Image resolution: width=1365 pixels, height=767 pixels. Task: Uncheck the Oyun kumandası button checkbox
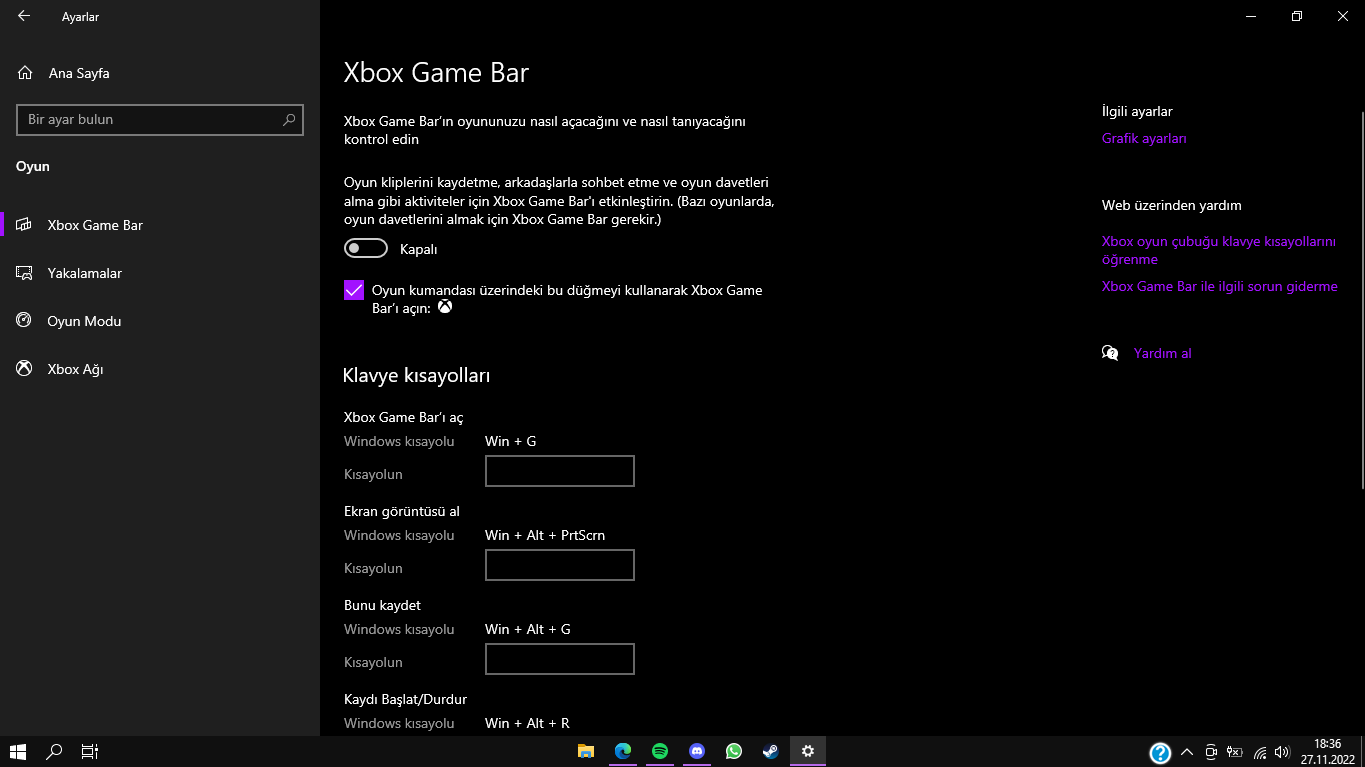point(354,290)
